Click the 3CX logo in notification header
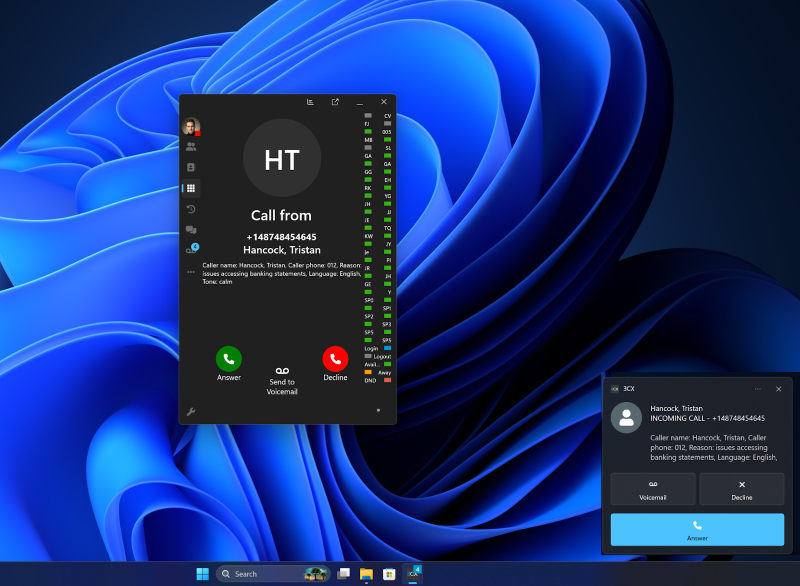The height and width of the screenshot is (586, 800). (615, 389)
